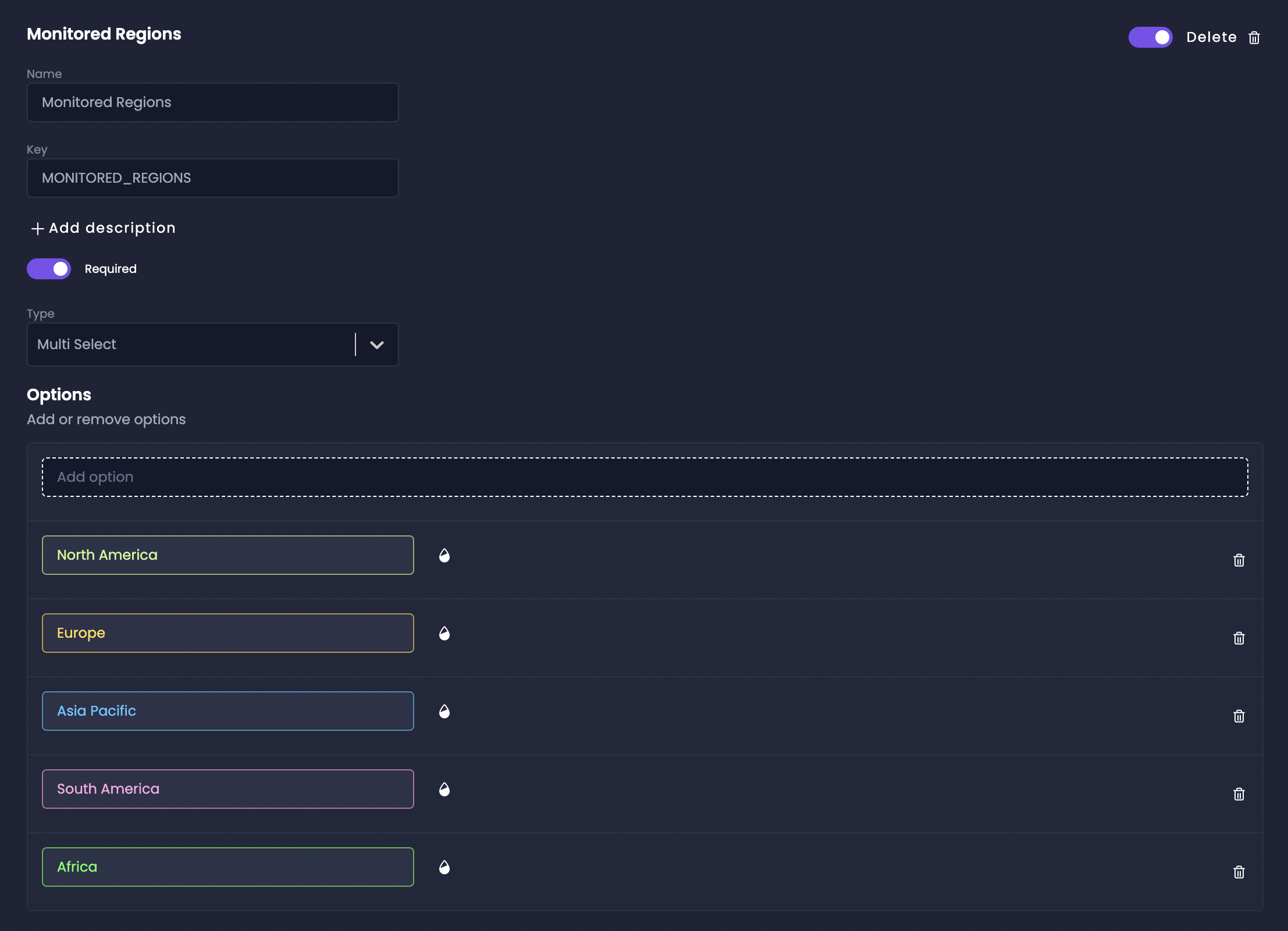
Task: Pick a color for Europe option
Action: point(444,633)
